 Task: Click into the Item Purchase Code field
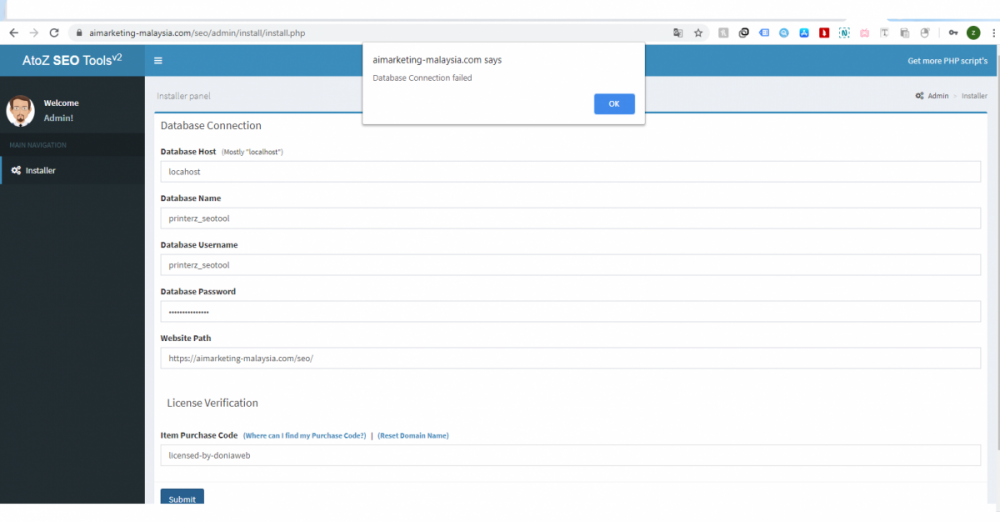[x=570, y=455]
